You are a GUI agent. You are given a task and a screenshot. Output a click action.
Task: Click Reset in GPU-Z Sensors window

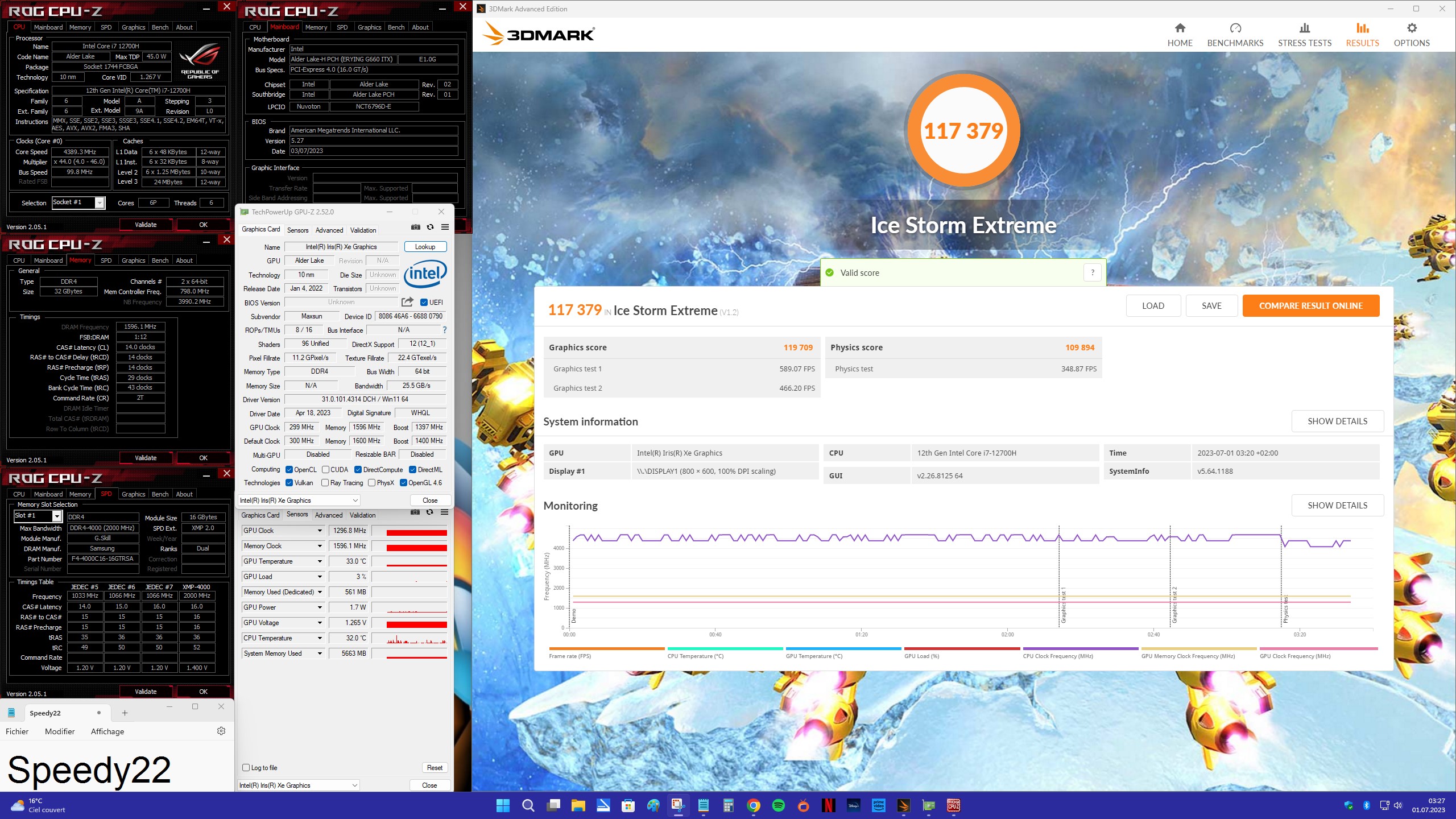pyautogui.click(x=435, y=768)
